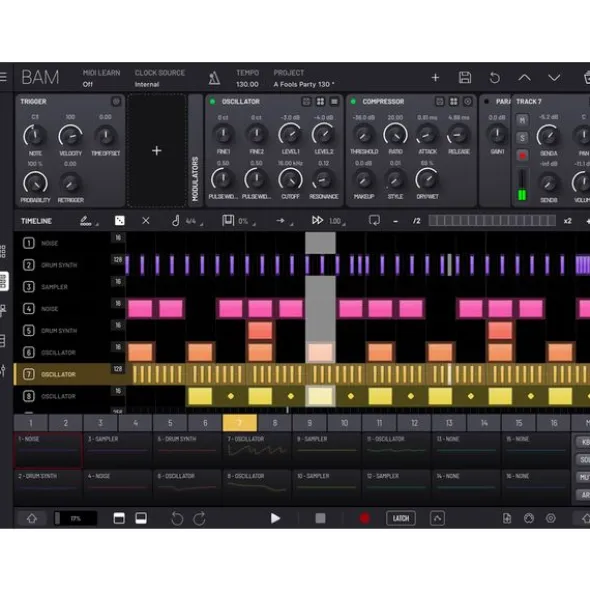Redo the action in bottom bar
The width and height of the screenshot is (590, 591).
coord(199,518)
